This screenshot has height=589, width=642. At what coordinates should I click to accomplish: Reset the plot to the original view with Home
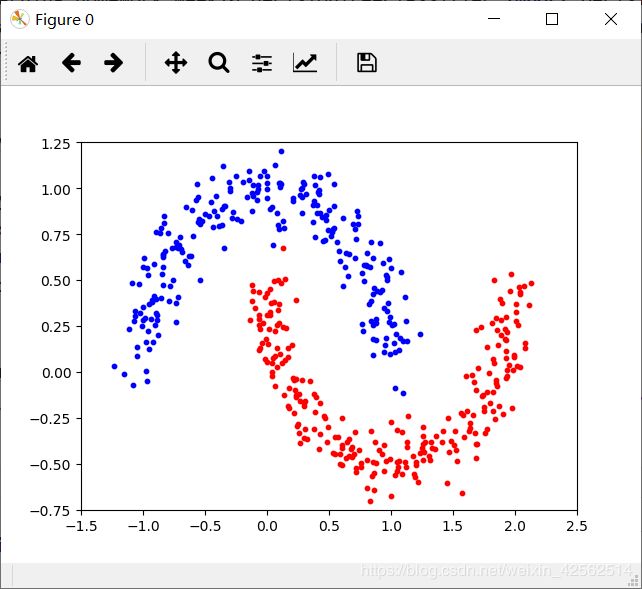tap(28, 63)
